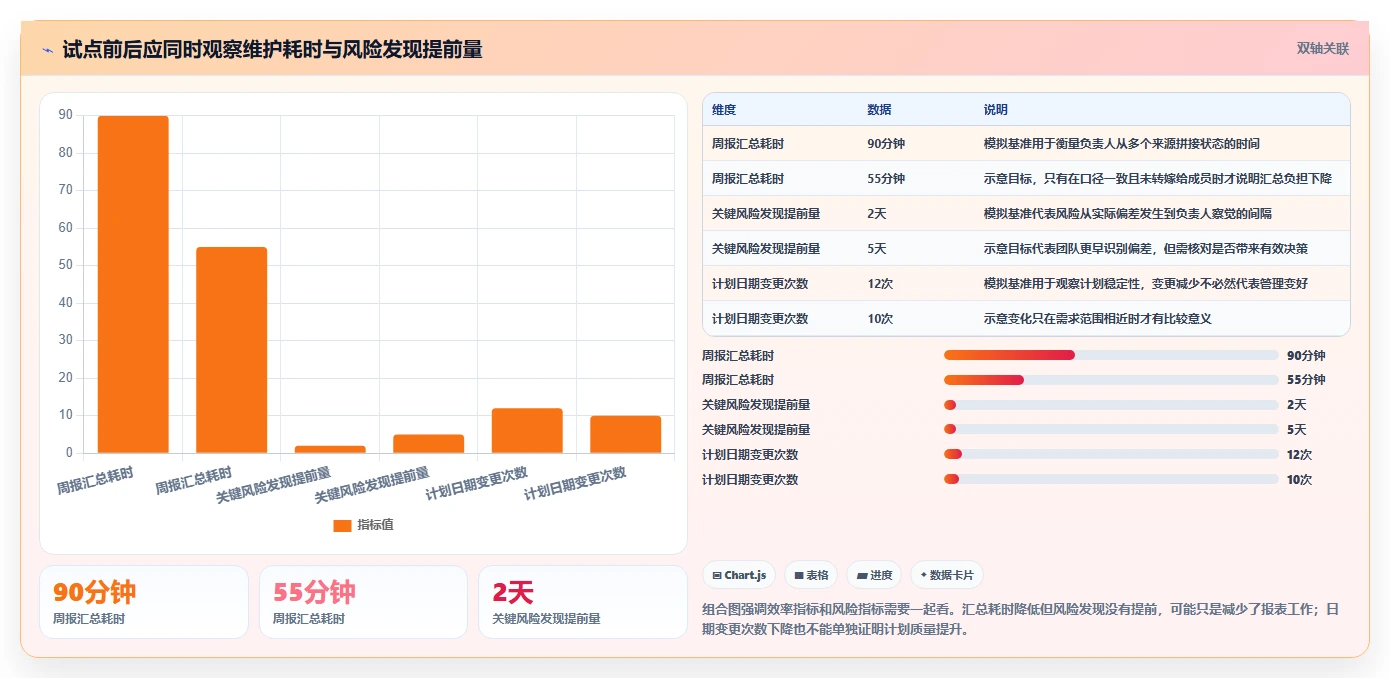Click the y-axis label 0 on the chart
Viewport: 1390px width, 678px height.
pyautogui.click(x=69, y=453)
